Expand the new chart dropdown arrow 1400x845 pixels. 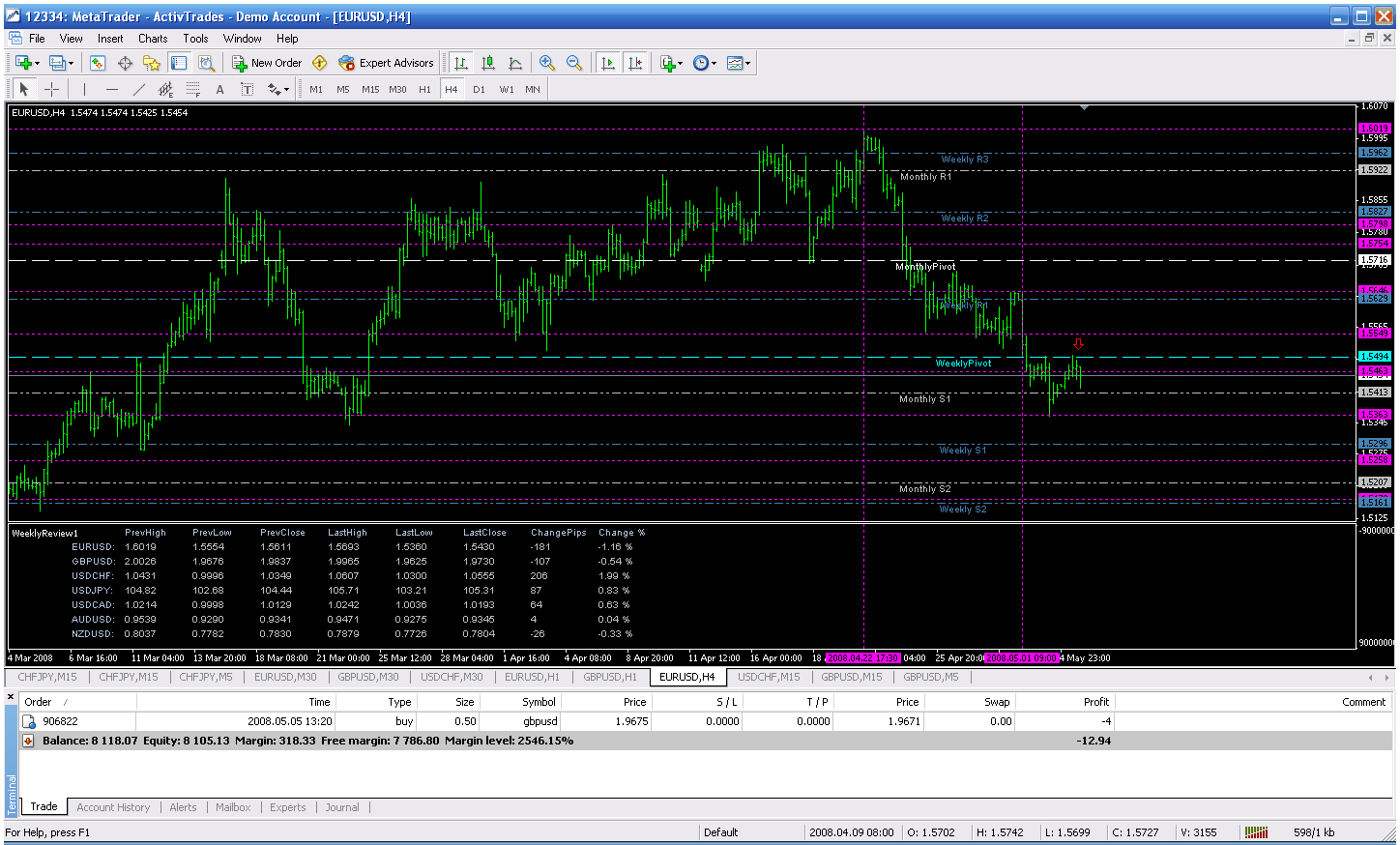pos(38,63)
